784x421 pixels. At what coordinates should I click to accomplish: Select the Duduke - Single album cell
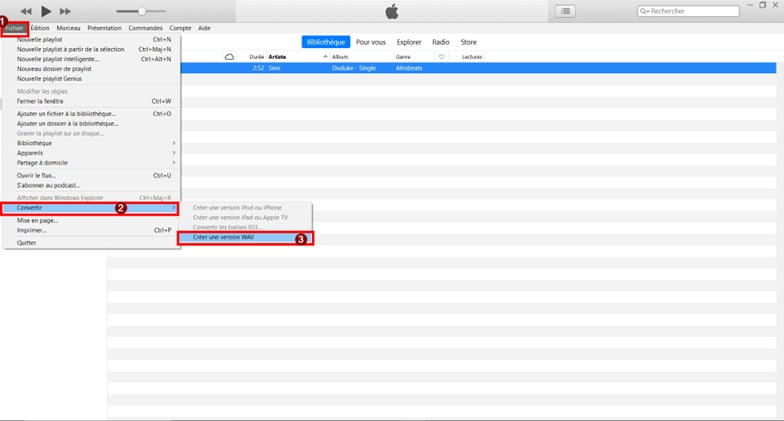[354, 68]
